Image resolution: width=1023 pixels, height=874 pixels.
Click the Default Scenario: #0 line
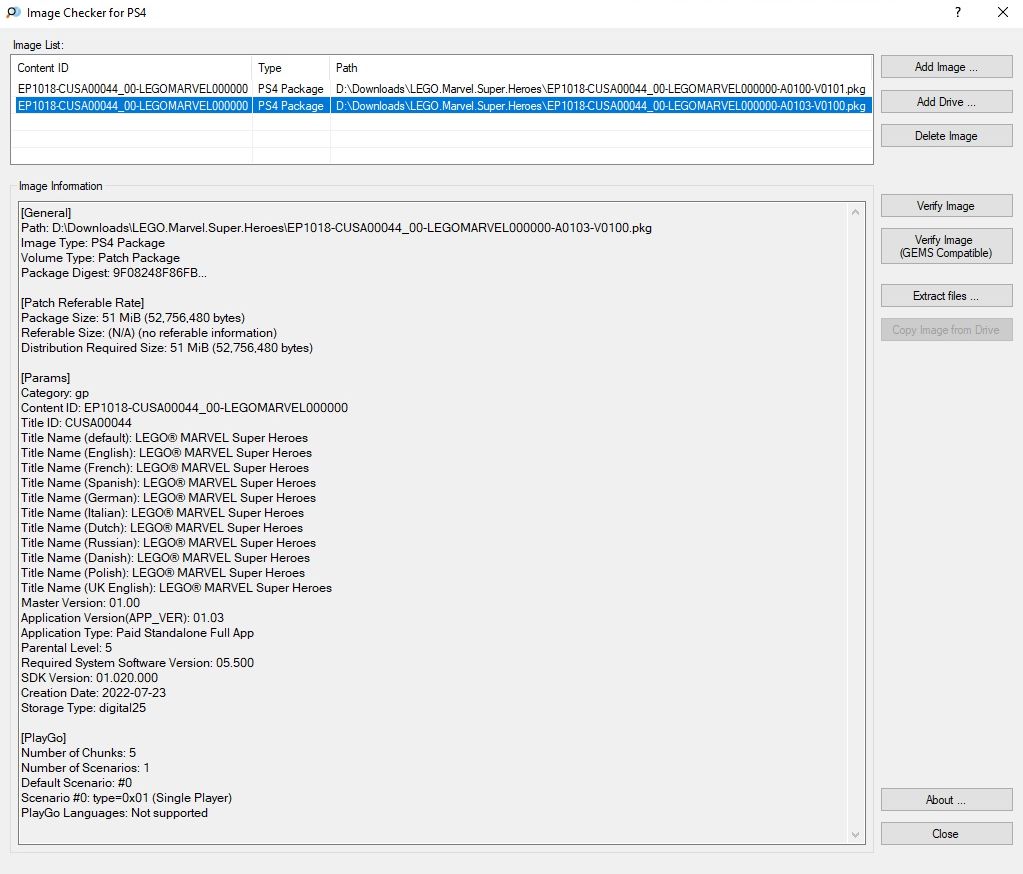[76, 783]
